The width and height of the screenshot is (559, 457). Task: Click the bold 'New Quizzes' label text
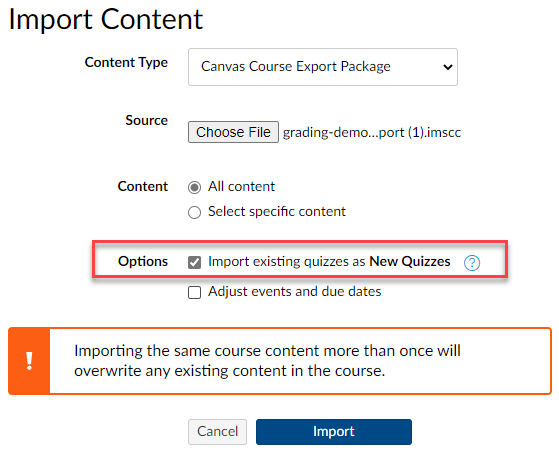click(410, 262)
